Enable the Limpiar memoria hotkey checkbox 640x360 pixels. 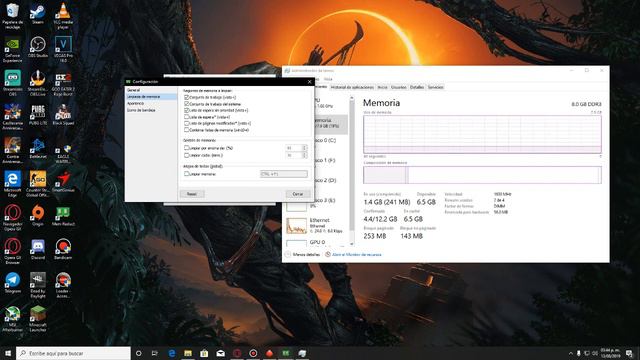click(x=187, y=174)
